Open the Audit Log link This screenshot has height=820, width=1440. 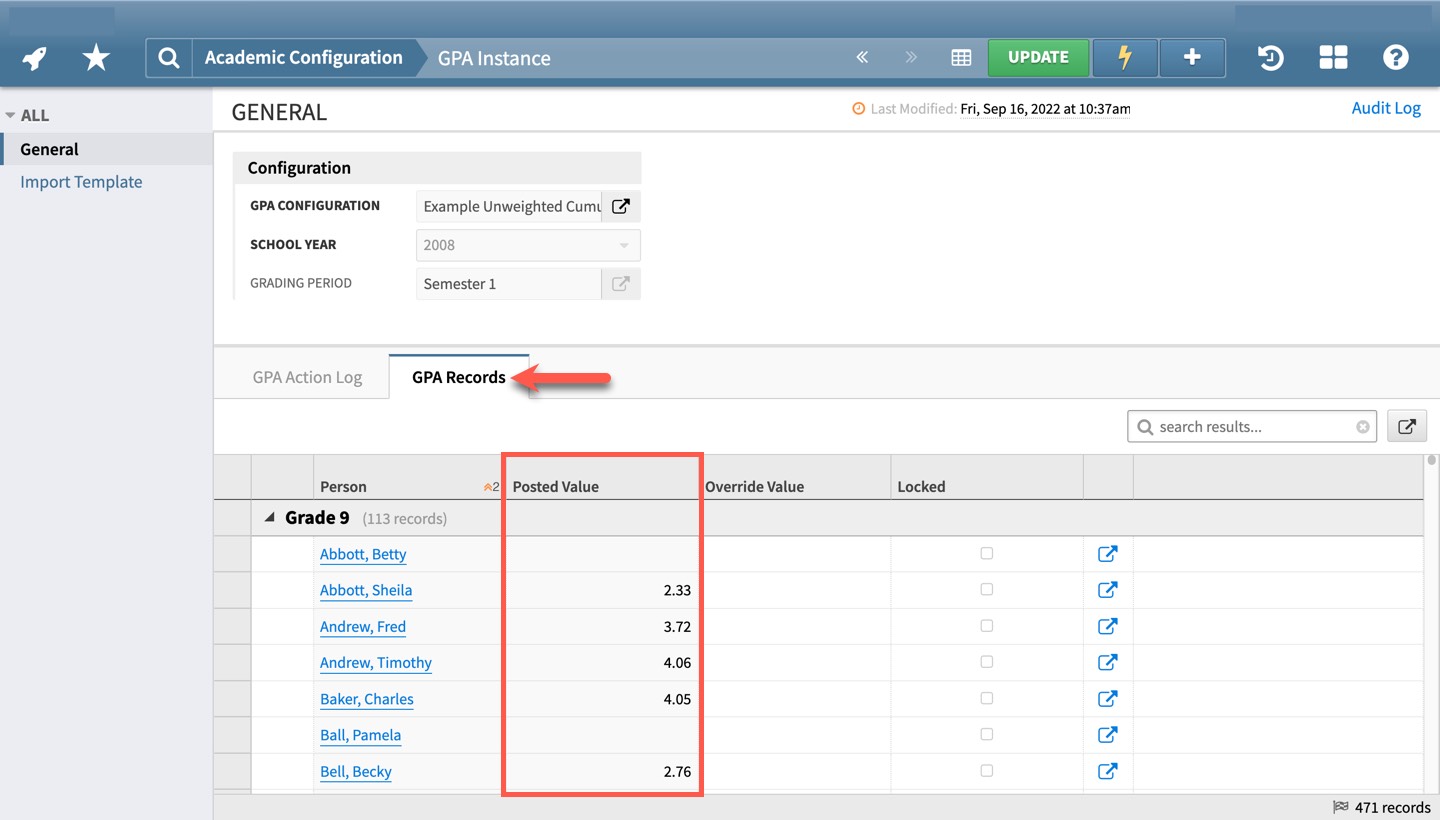pos(1385,108)
